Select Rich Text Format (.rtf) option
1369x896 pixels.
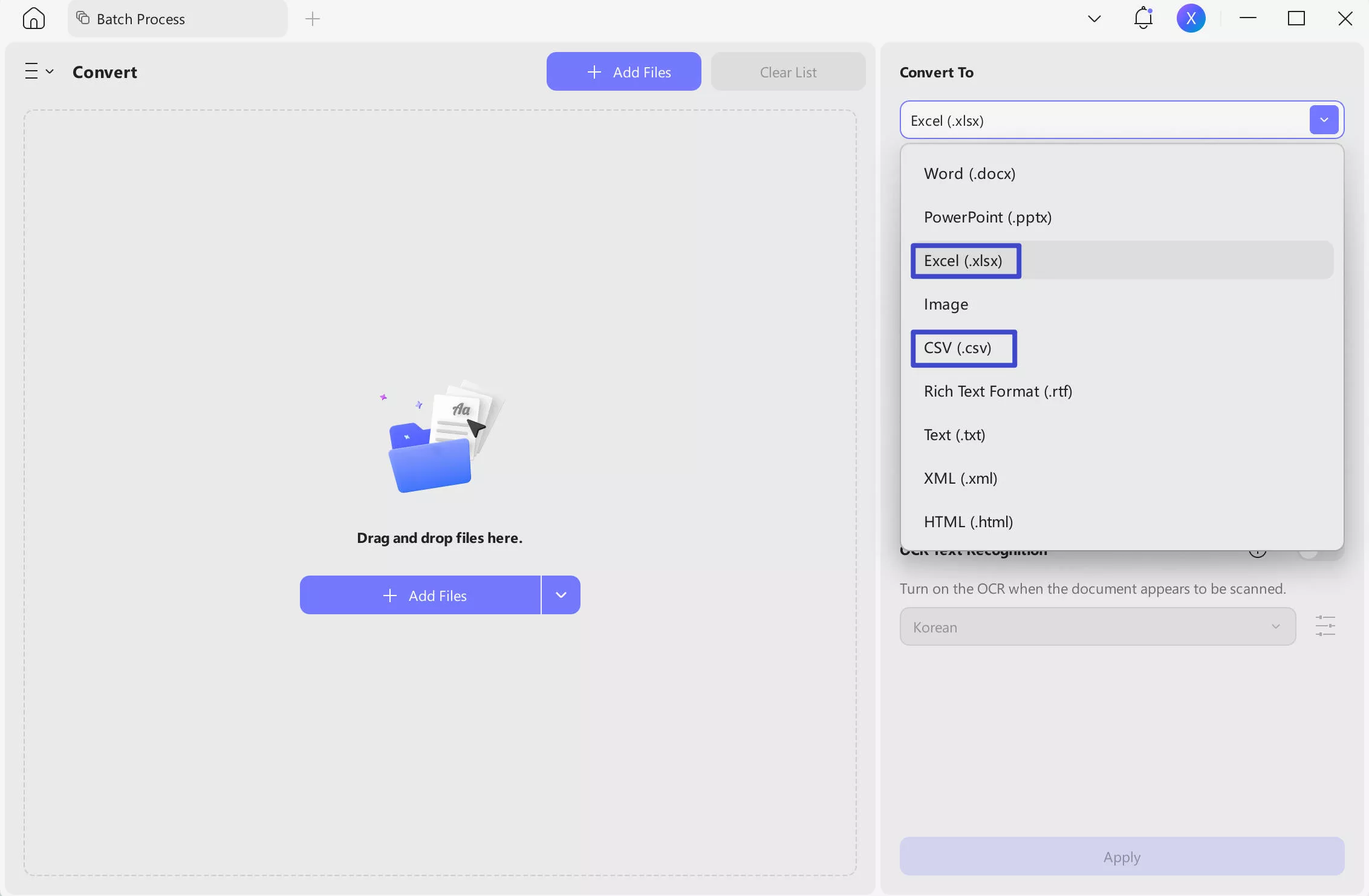(998, 391)
